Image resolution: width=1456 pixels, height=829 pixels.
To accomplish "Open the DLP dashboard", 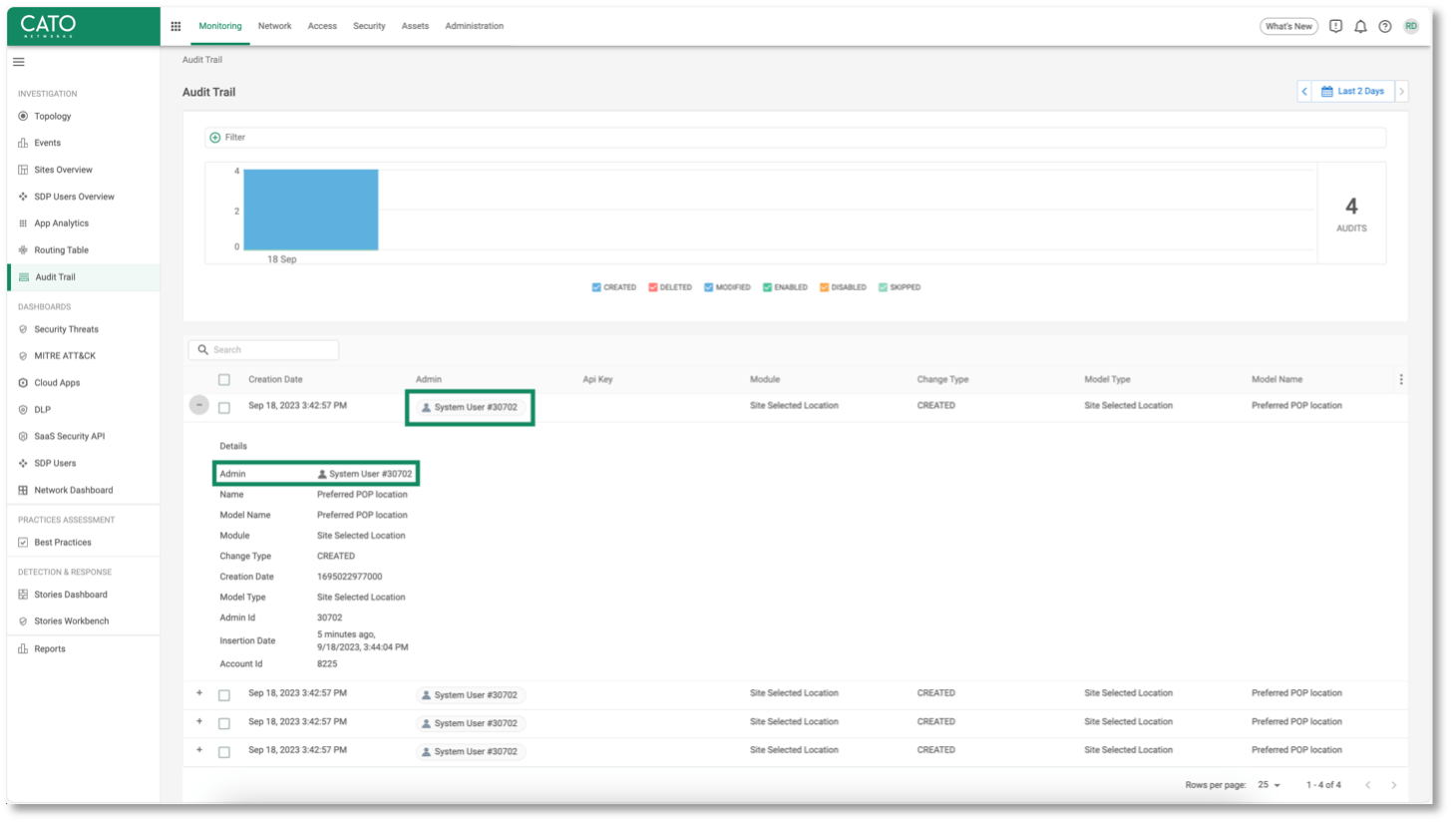I will (x=41, y=409).
